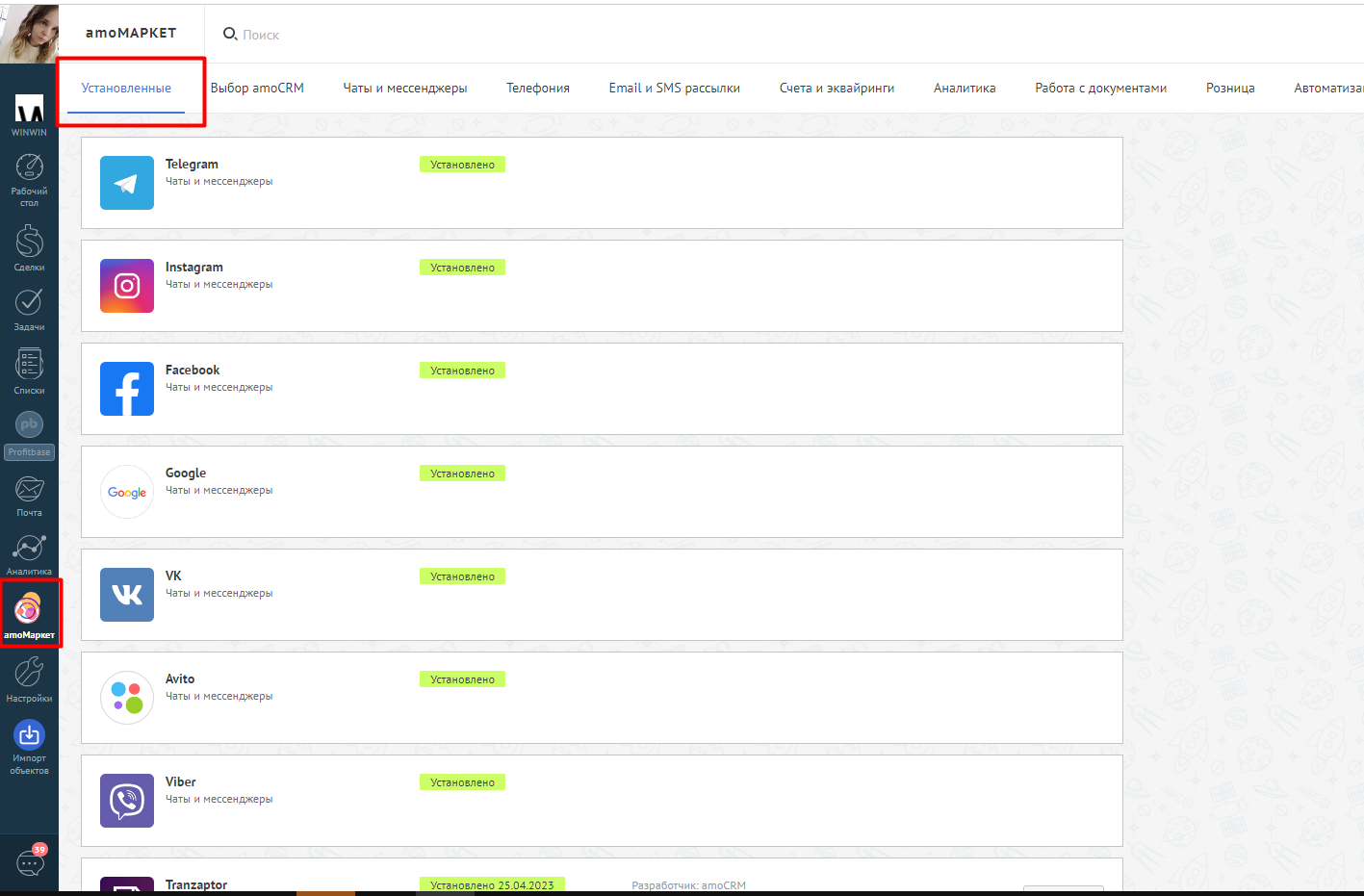The image size is (1364, 896).
Task: Open chat notifications bubble with badge
Action: click(x=31, y=861)
